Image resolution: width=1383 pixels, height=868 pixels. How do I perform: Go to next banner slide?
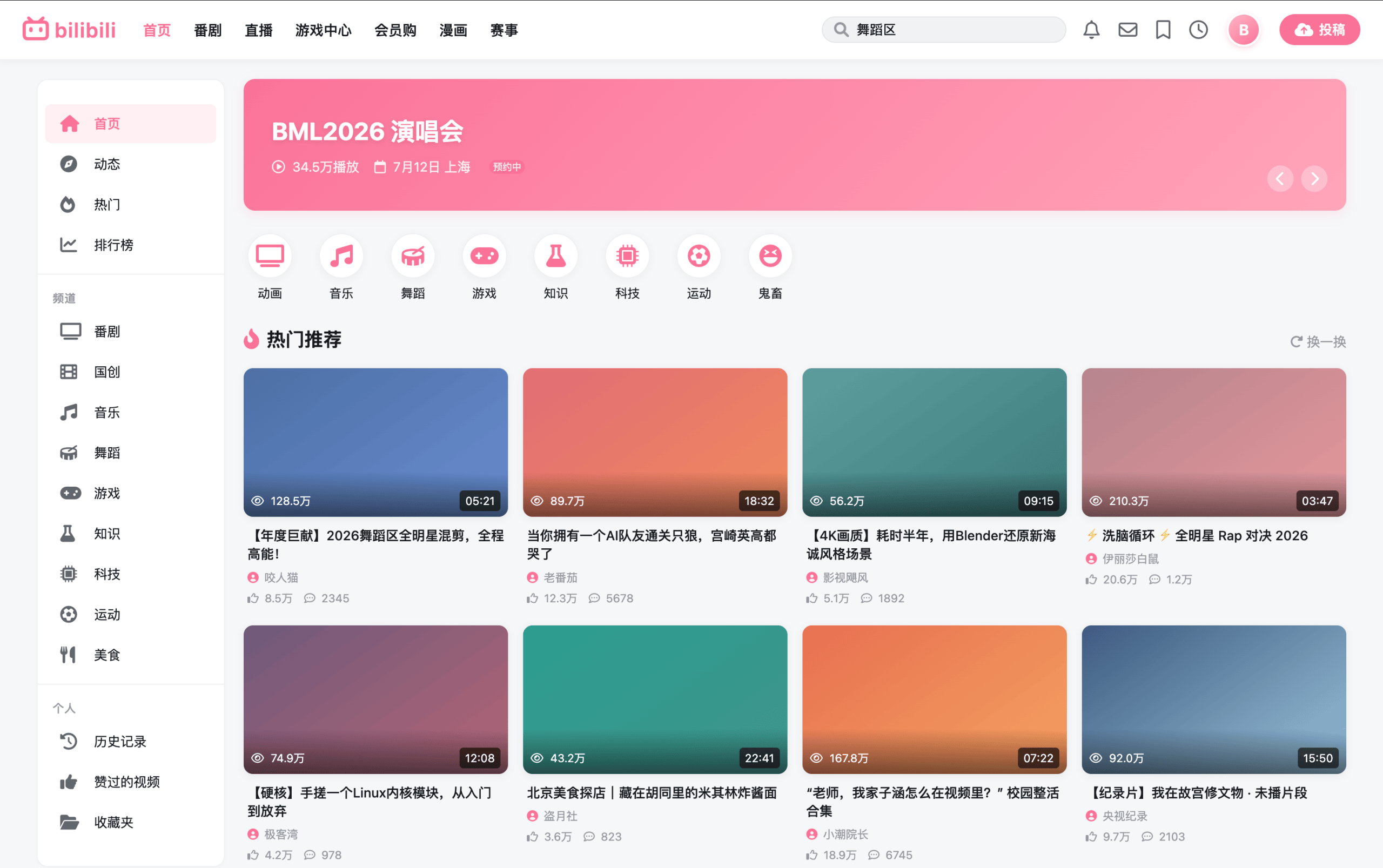tap(1314, 179)
